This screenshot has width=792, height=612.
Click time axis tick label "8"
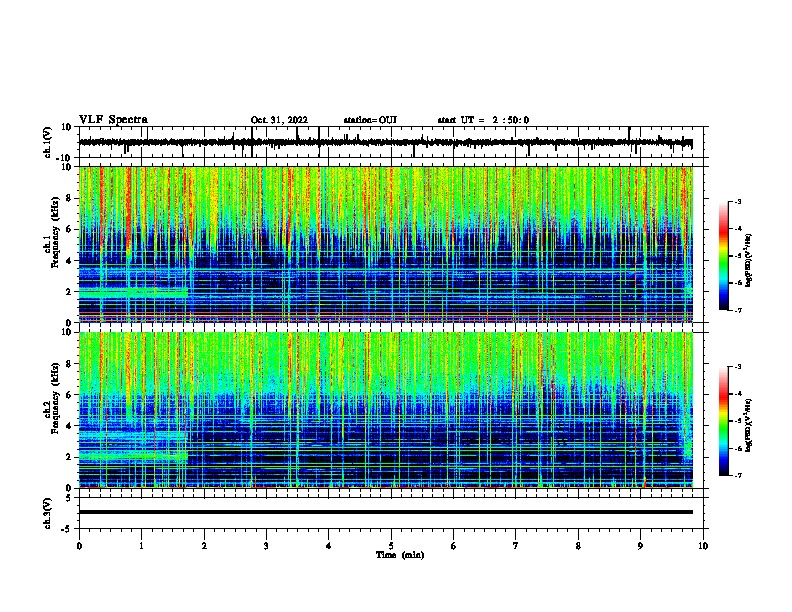(x=578, y=546)
